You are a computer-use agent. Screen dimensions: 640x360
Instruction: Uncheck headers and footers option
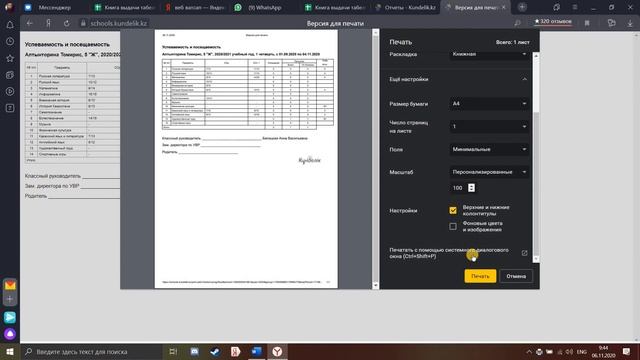click(x=453, y=210)
